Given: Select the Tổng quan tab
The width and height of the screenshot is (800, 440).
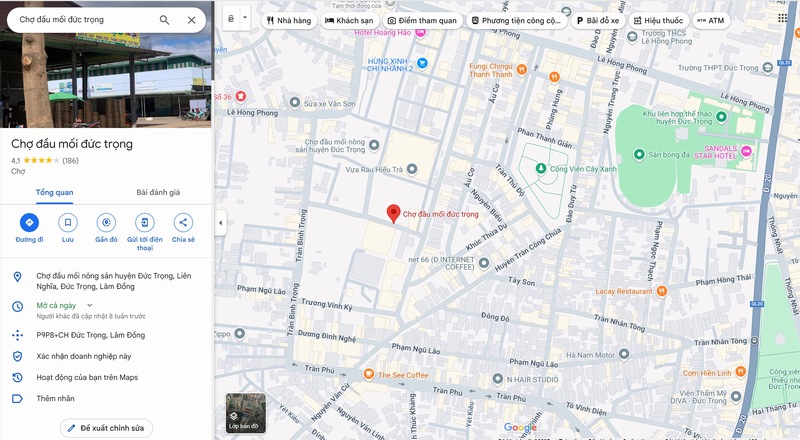Looking at the screenshot, I should [x=54, y=192].
